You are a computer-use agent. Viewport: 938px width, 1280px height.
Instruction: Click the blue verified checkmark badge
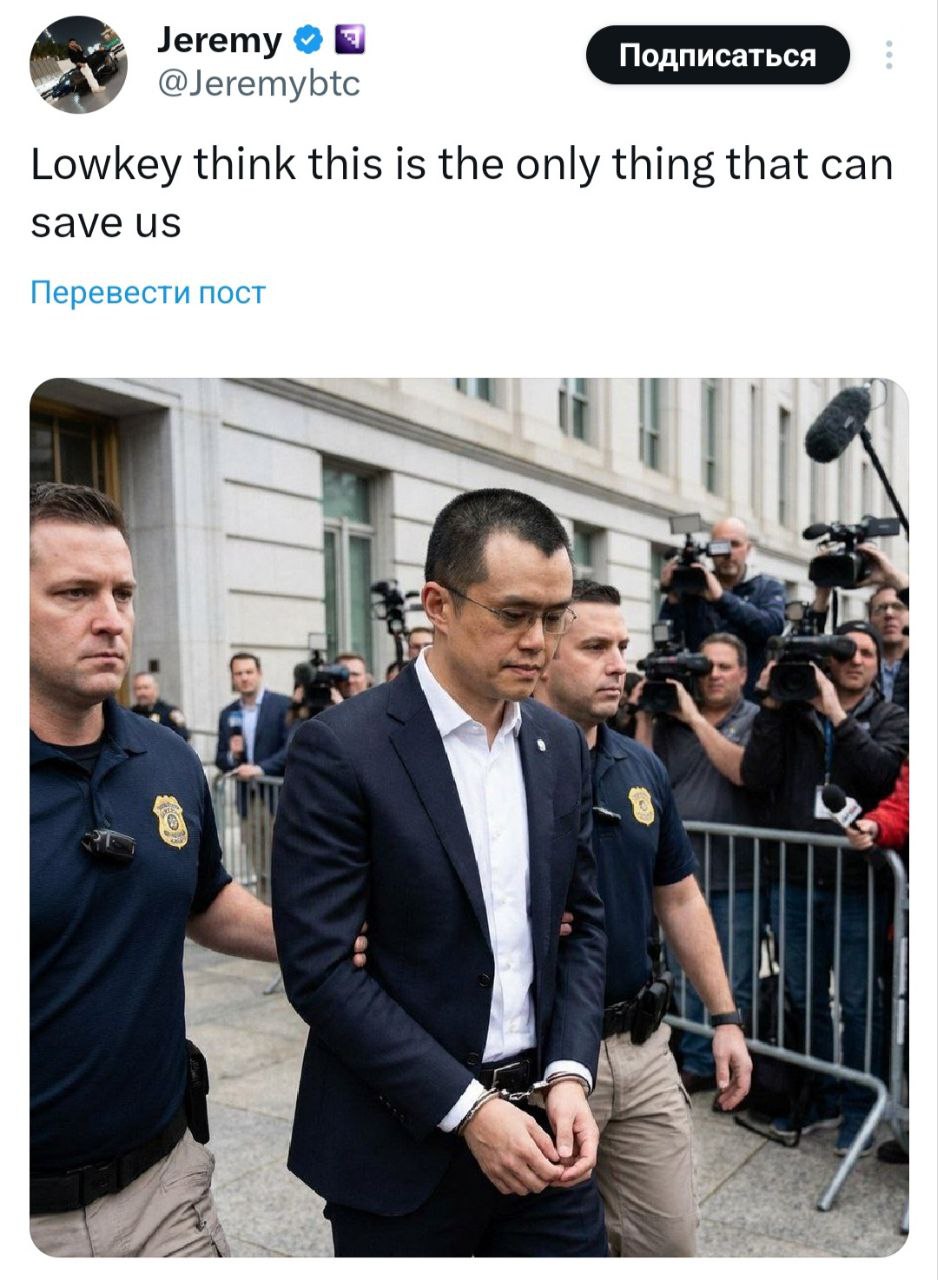point(309,41)
